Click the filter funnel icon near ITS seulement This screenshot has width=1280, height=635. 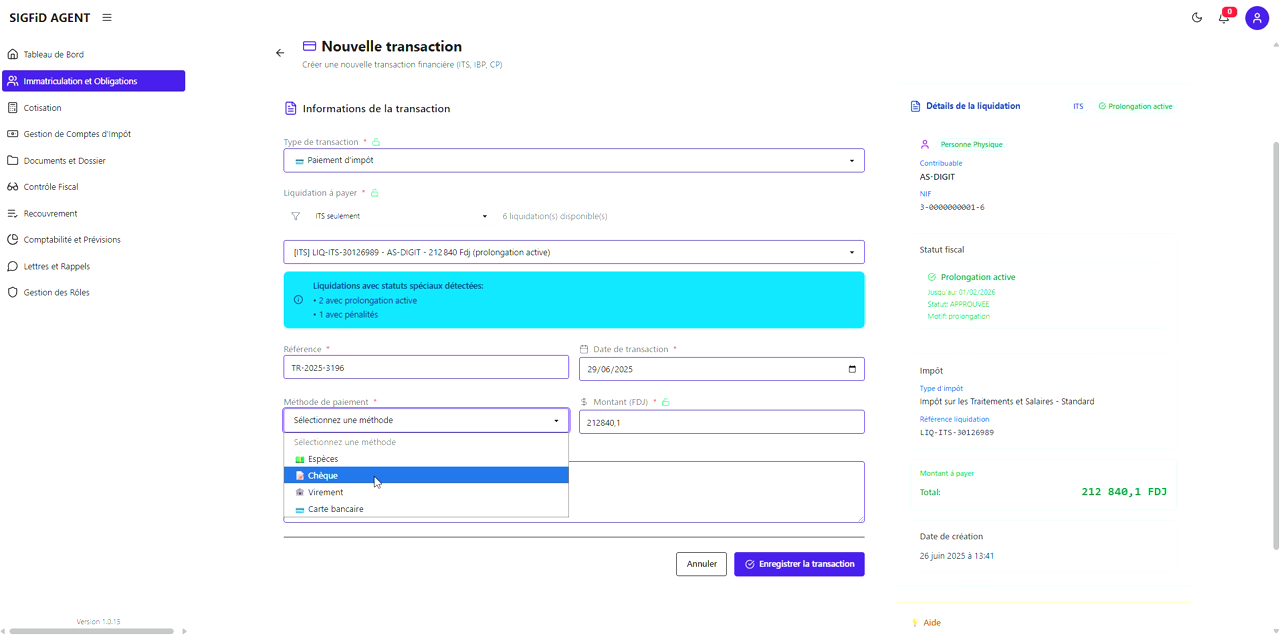(295, 216)
